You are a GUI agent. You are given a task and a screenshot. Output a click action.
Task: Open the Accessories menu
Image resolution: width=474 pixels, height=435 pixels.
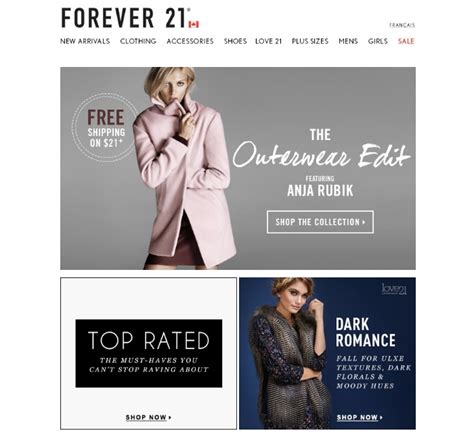coord(190,41)
